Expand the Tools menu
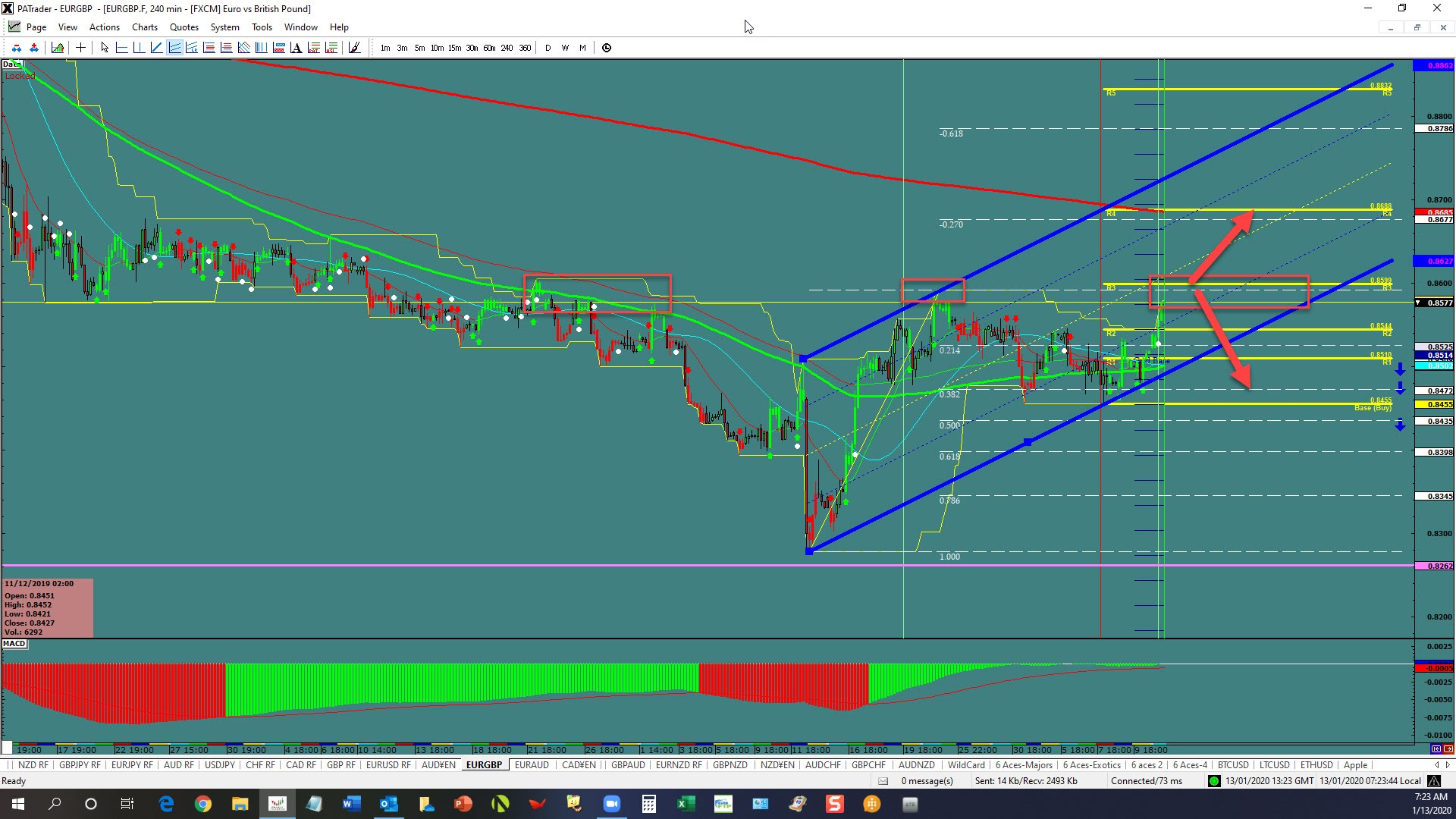Image resolution: width=1456 pixels, height=819 pixels. [x=262, y=27]
